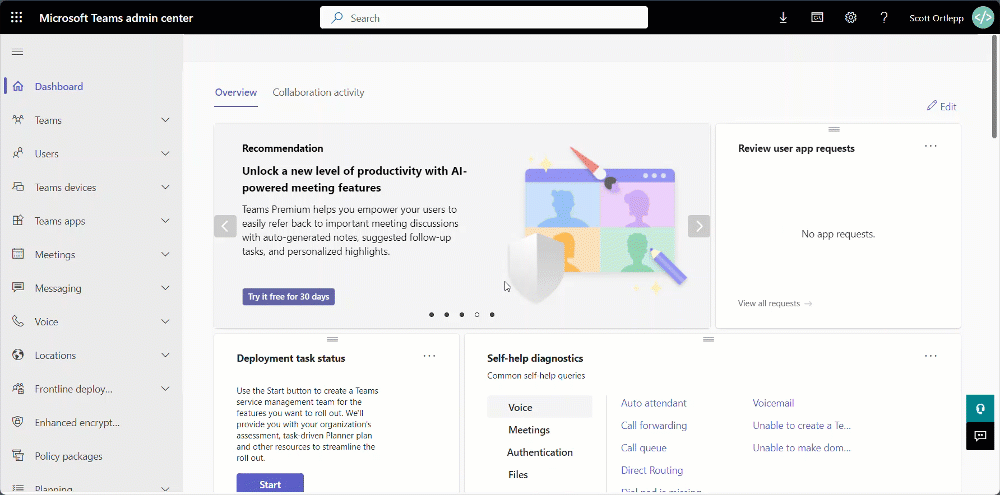This screenshot has width=1000, height=495.
Task: Click the Search input field
Action: click(484, 18)
